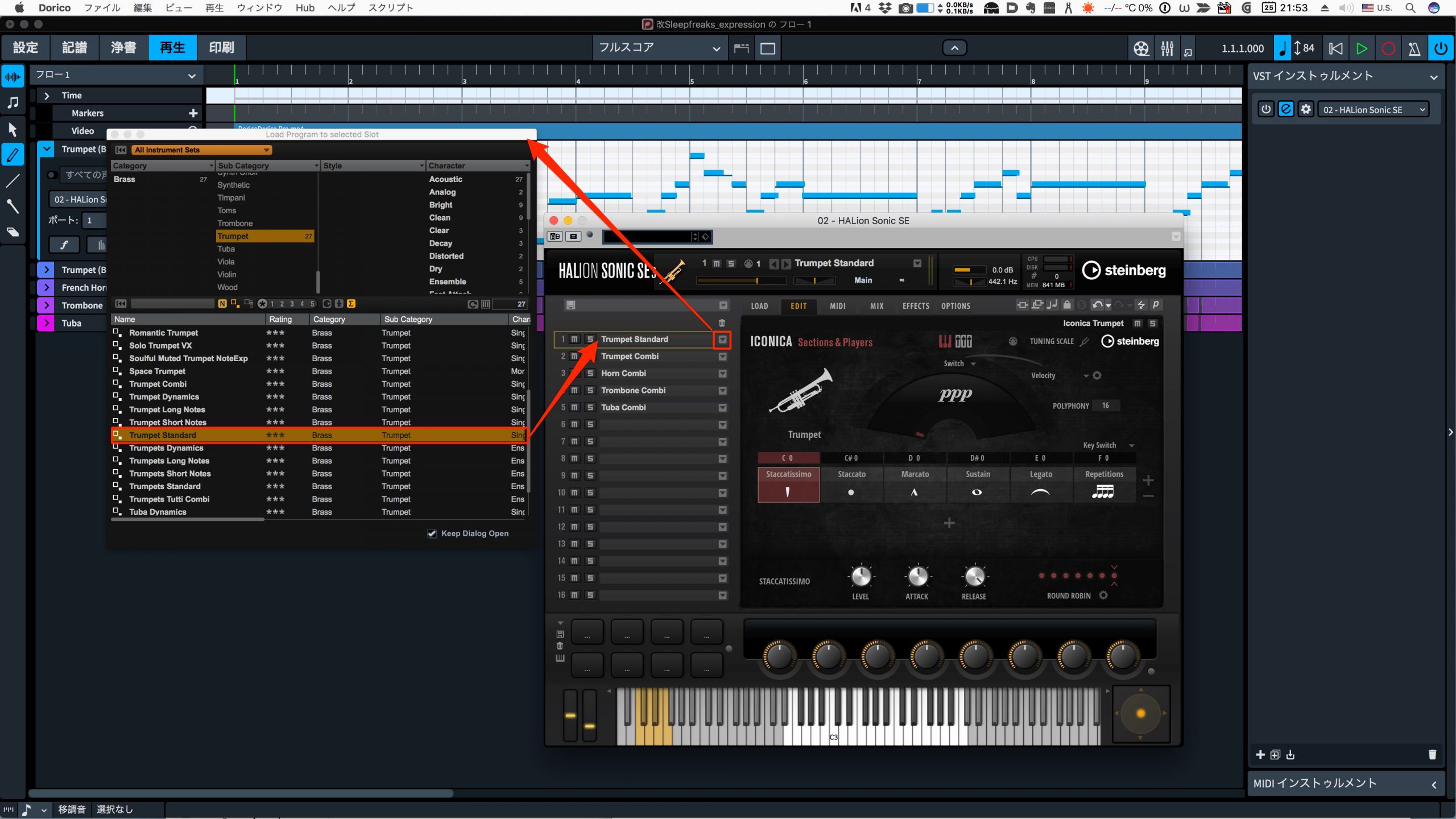
Task: Click the red record button
Action: pyautogui.click(x=1388, y=48)
